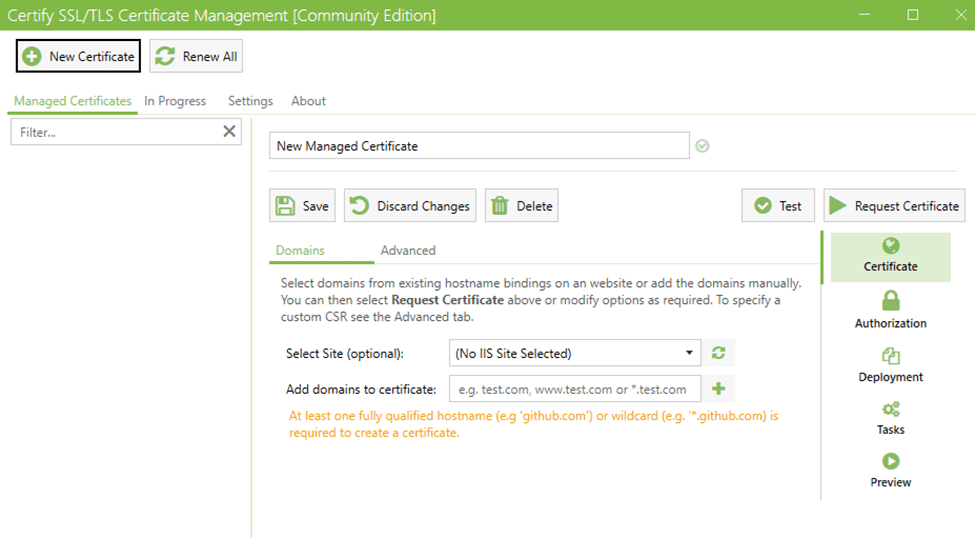Delete the managed certificate
This screenshot has width=975, height=538.
click(522, 206)
